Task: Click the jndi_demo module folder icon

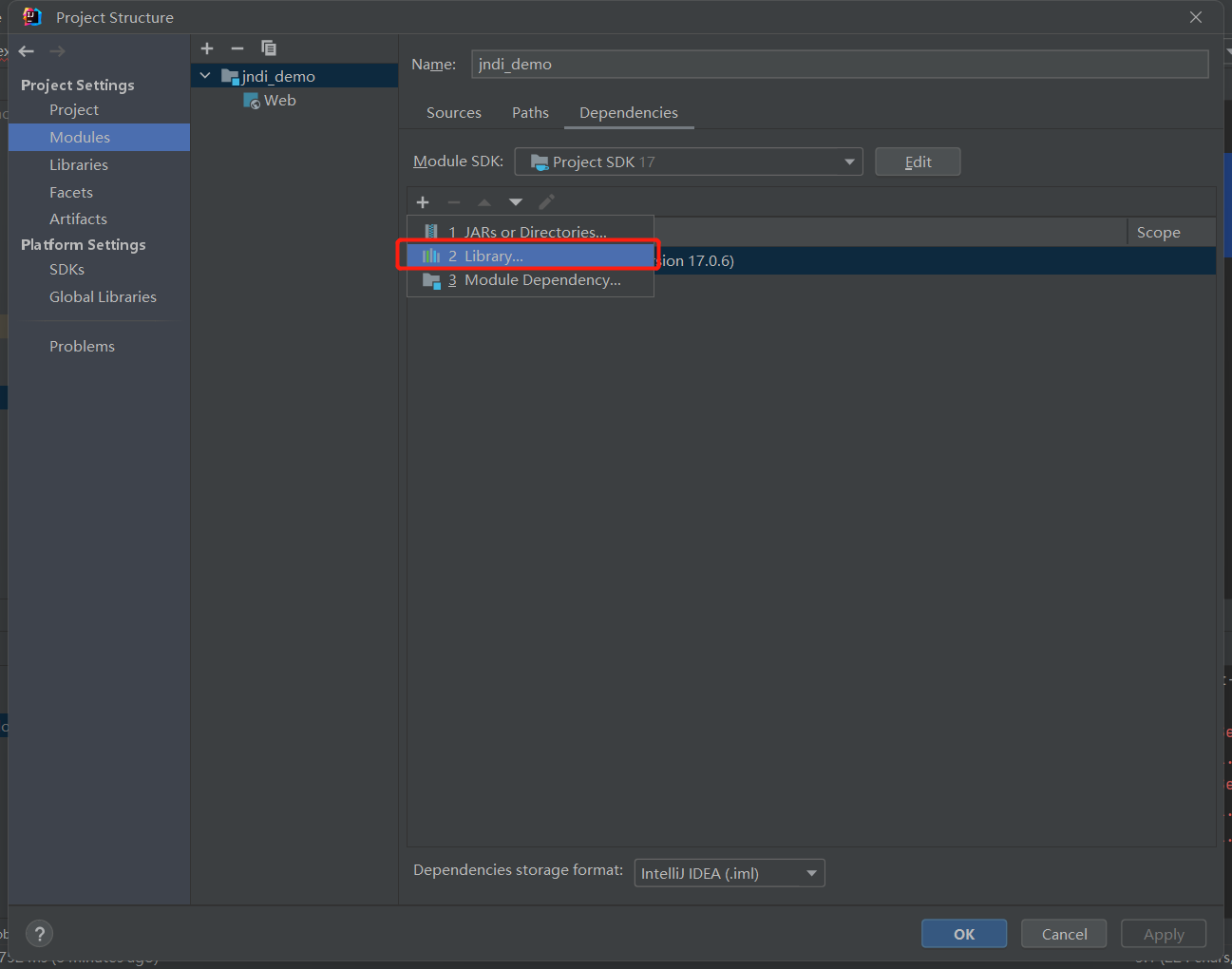Action: coord(230,76)
